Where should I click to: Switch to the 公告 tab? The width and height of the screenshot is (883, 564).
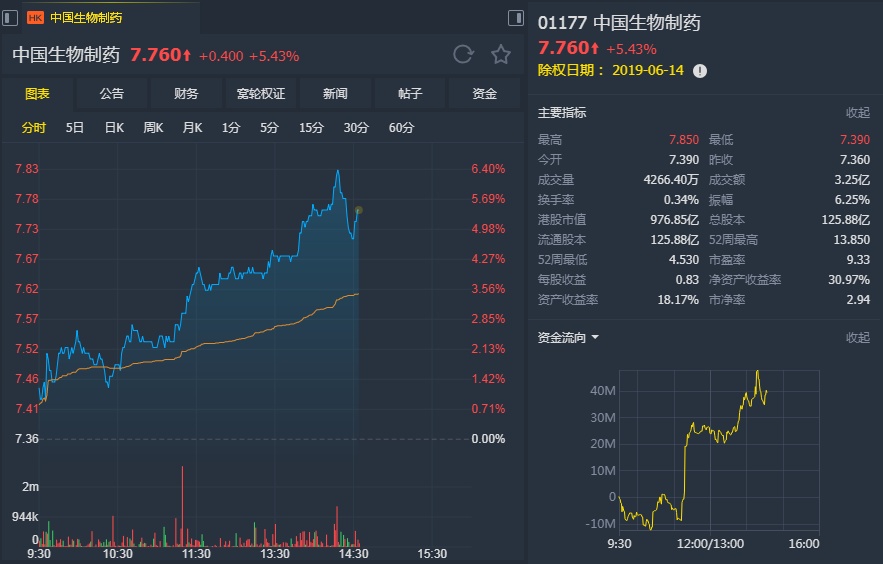pyautogui.click(x=112, y=94)
